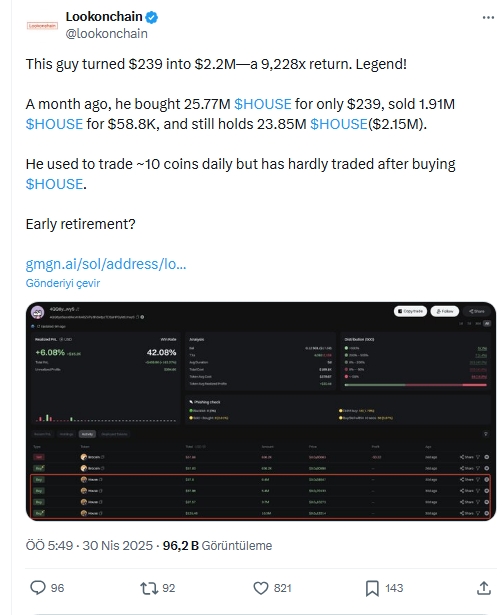Open the gmgn.ai address link
The width and height of the screenshot is (502, 615).
(106, 264)
